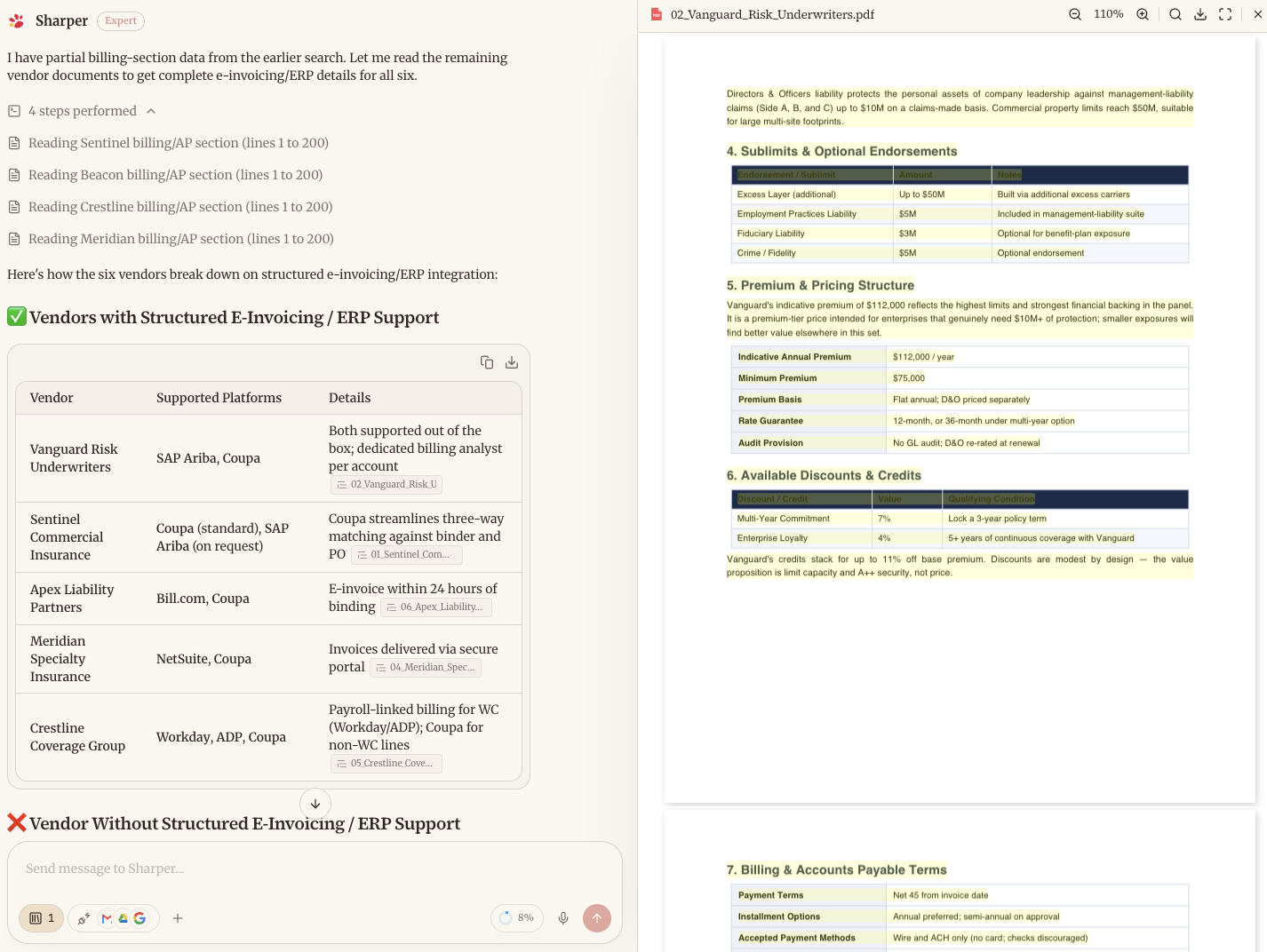
Task: Search within the PDF document
Action: (x=1175, y=14)
